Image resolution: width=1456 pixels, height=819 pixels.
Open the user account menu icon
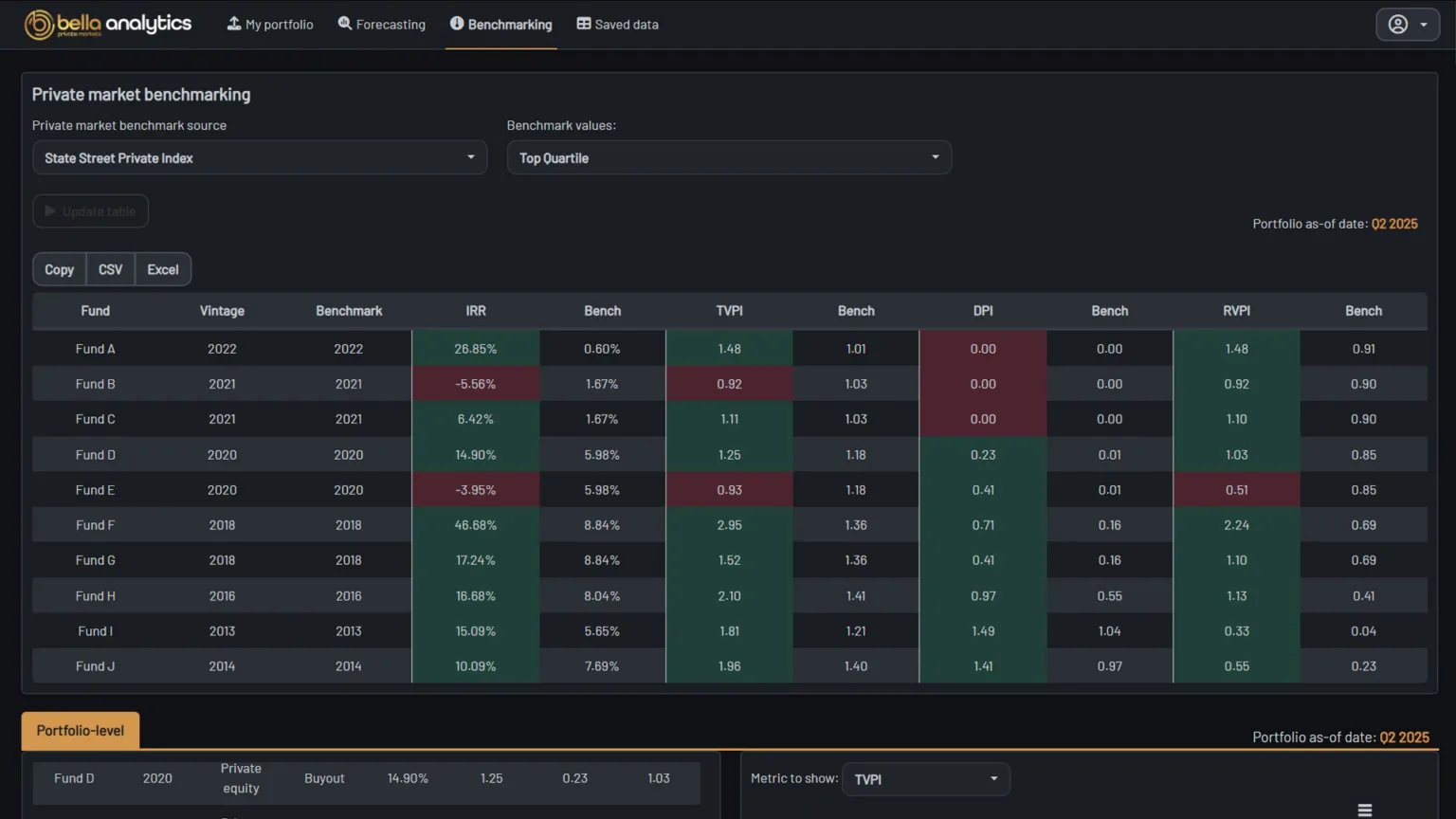[1408, 25]
